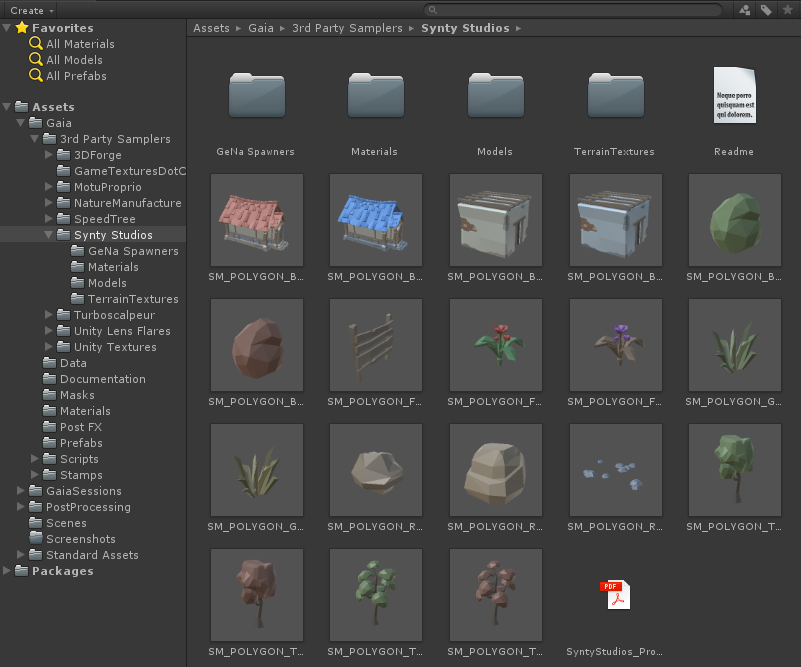Open the TerrainTextures folder icon
Image resolution: width=801 pixels, height=667 pixels.
pyautogui.click(x=615, y=96)
